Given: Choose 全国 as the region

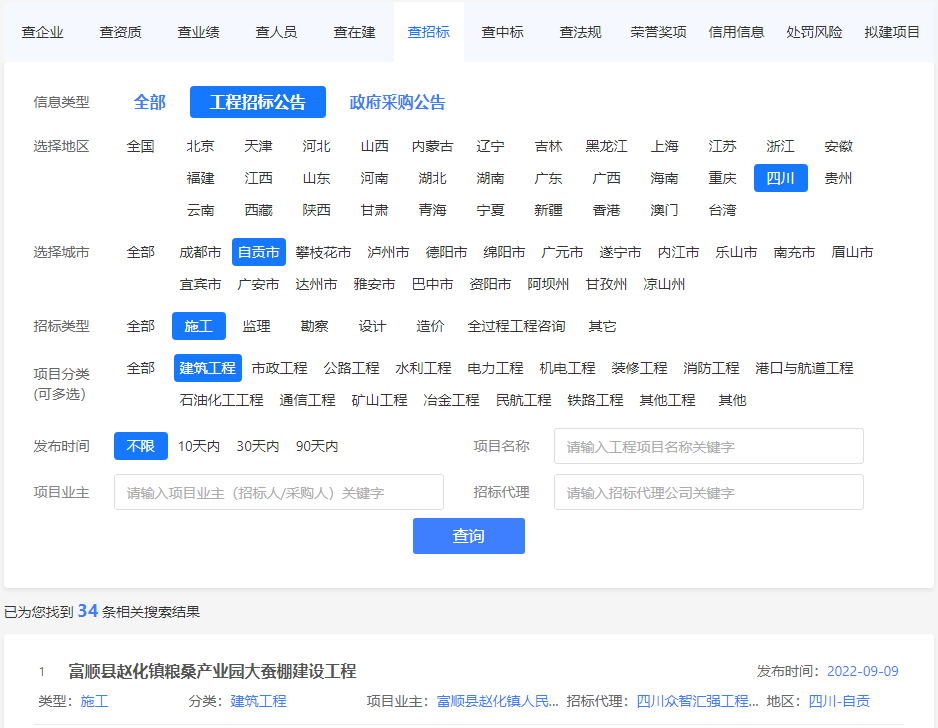Looking at the screenshot, I should 141,147.
